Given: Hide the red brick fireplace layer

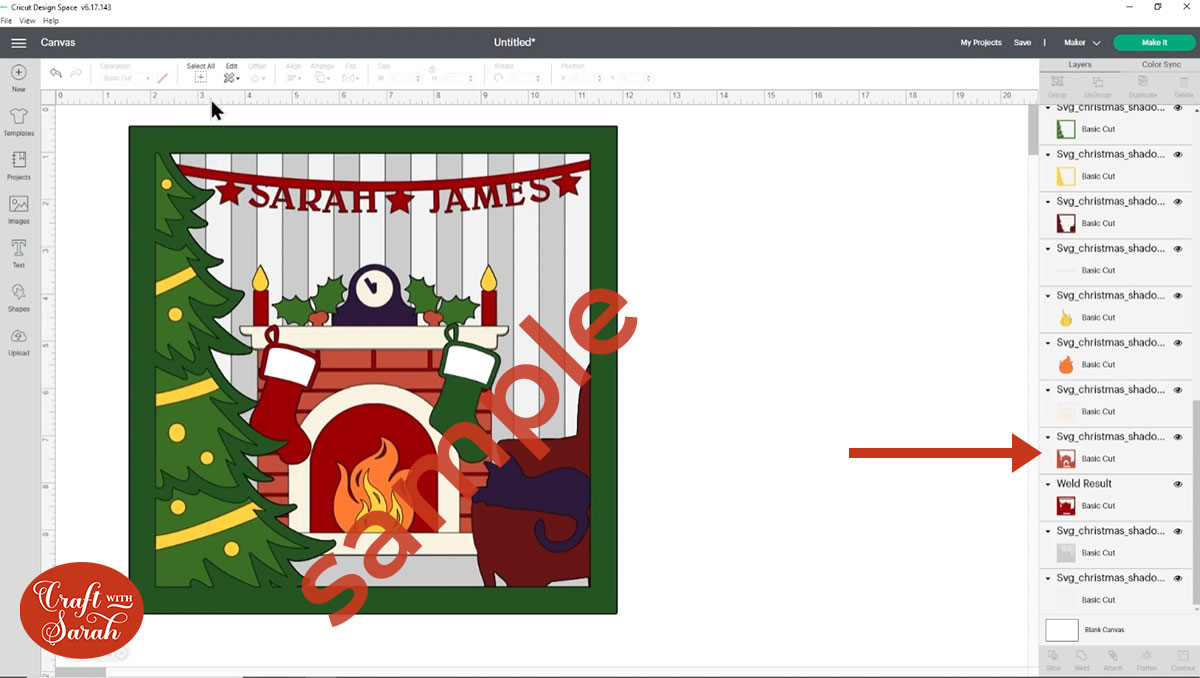Looking at the screenshot, I should 1178,437.
